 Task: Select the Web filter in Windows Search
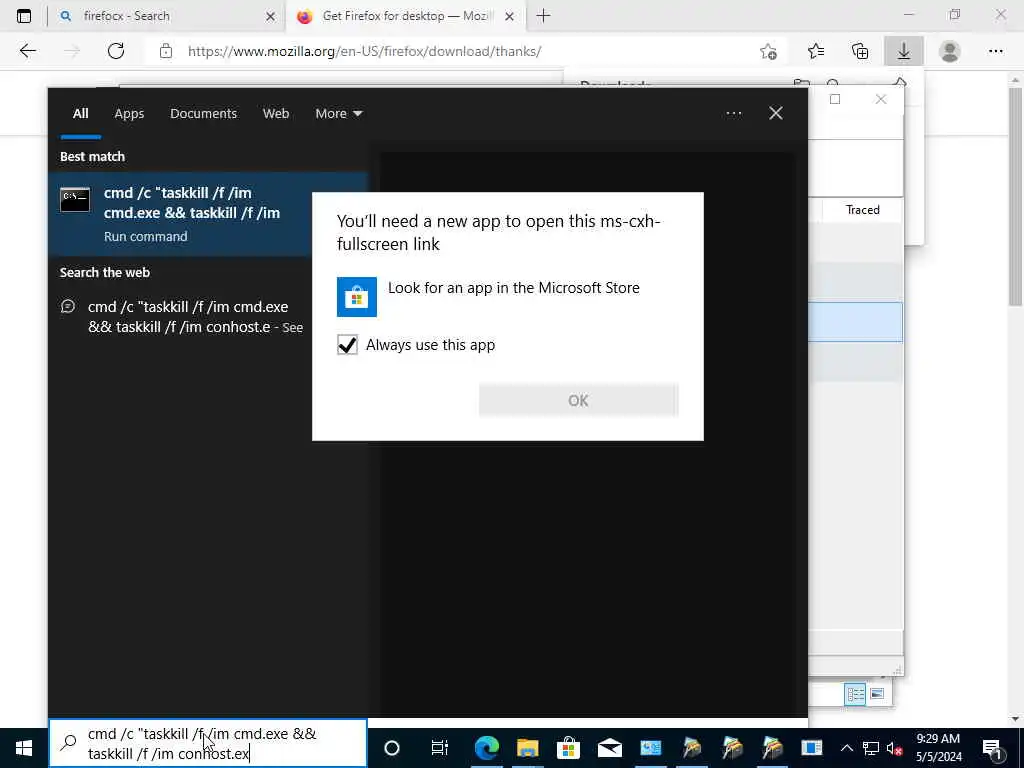point(276,114)
